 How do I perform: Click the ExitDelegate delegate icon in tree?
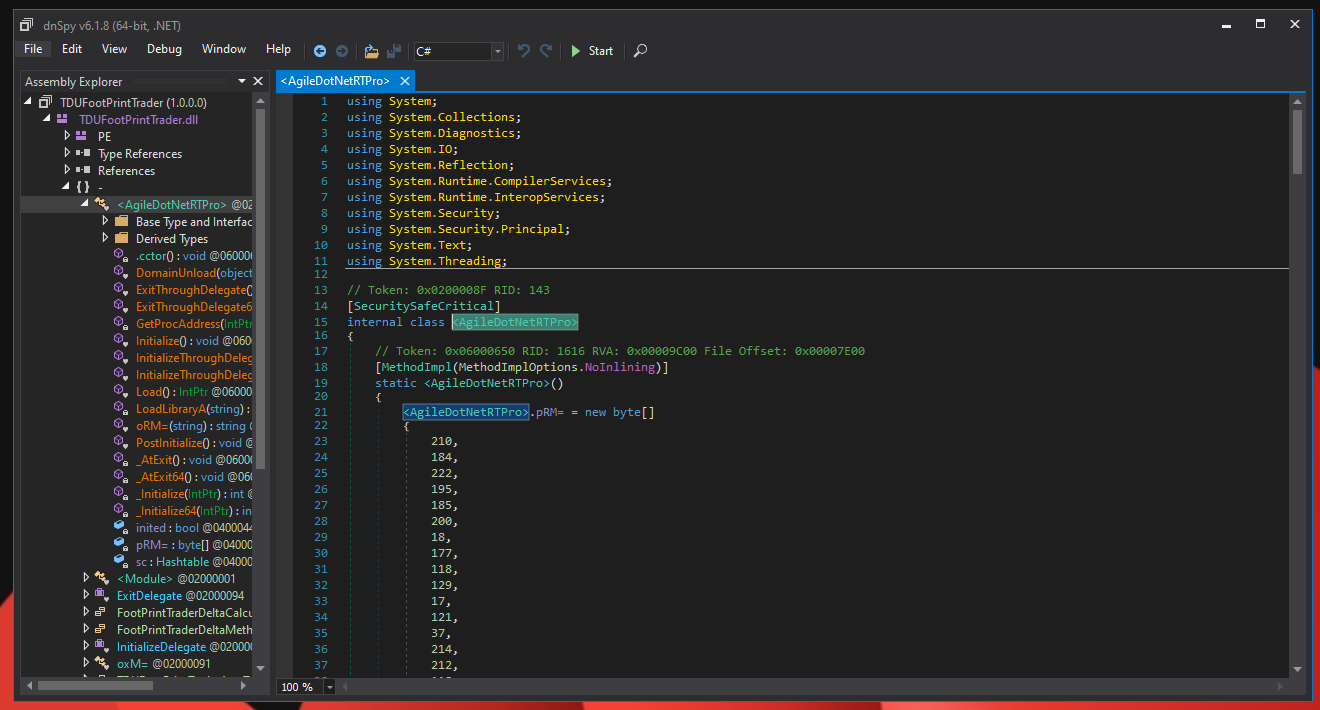pos(101,595)
